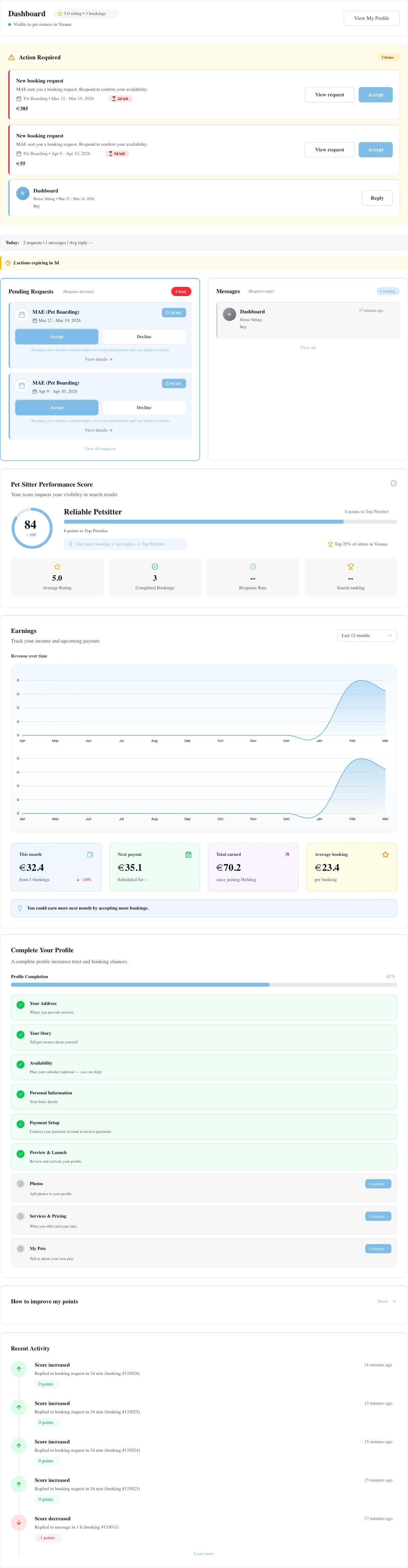Click trophy icon beside 'Top 25% of sitters'
Viewport: 408px width, 1568px height.
pyautogui.click(x=330, y=544)
